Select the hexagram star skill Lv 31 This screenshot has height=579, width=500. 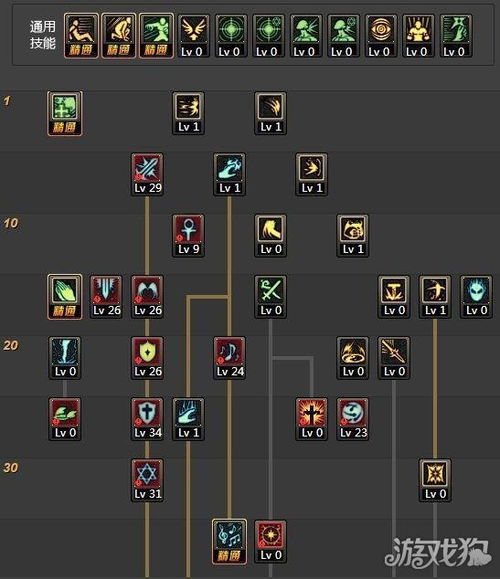point(147,480)
